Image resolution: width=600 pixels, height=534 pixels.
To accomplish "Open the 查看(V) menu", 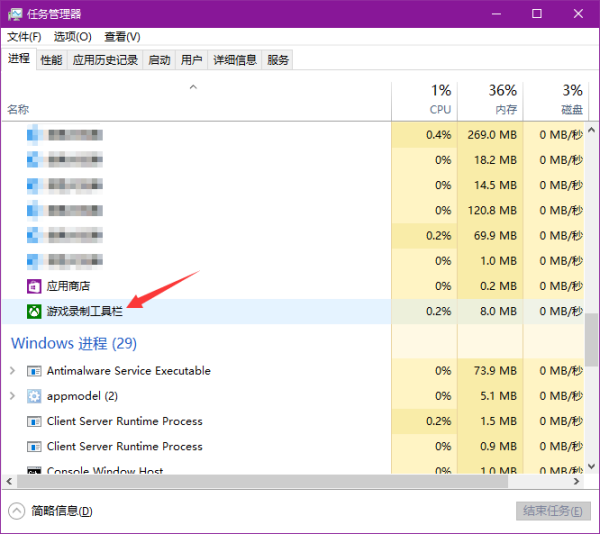I will click(122, 37).
